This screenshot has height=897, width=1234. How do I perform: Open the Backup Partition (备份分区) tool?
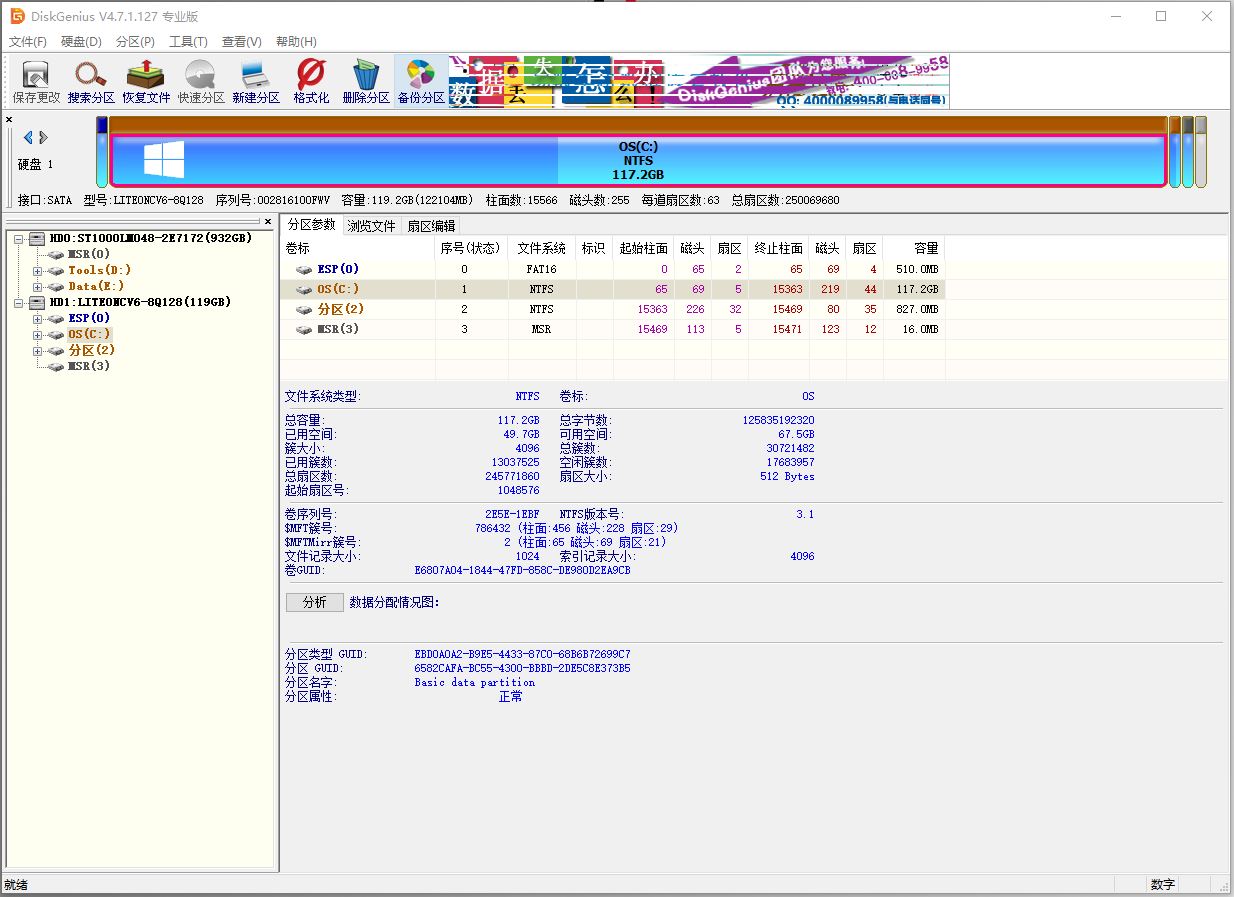(x=421, y=82)
